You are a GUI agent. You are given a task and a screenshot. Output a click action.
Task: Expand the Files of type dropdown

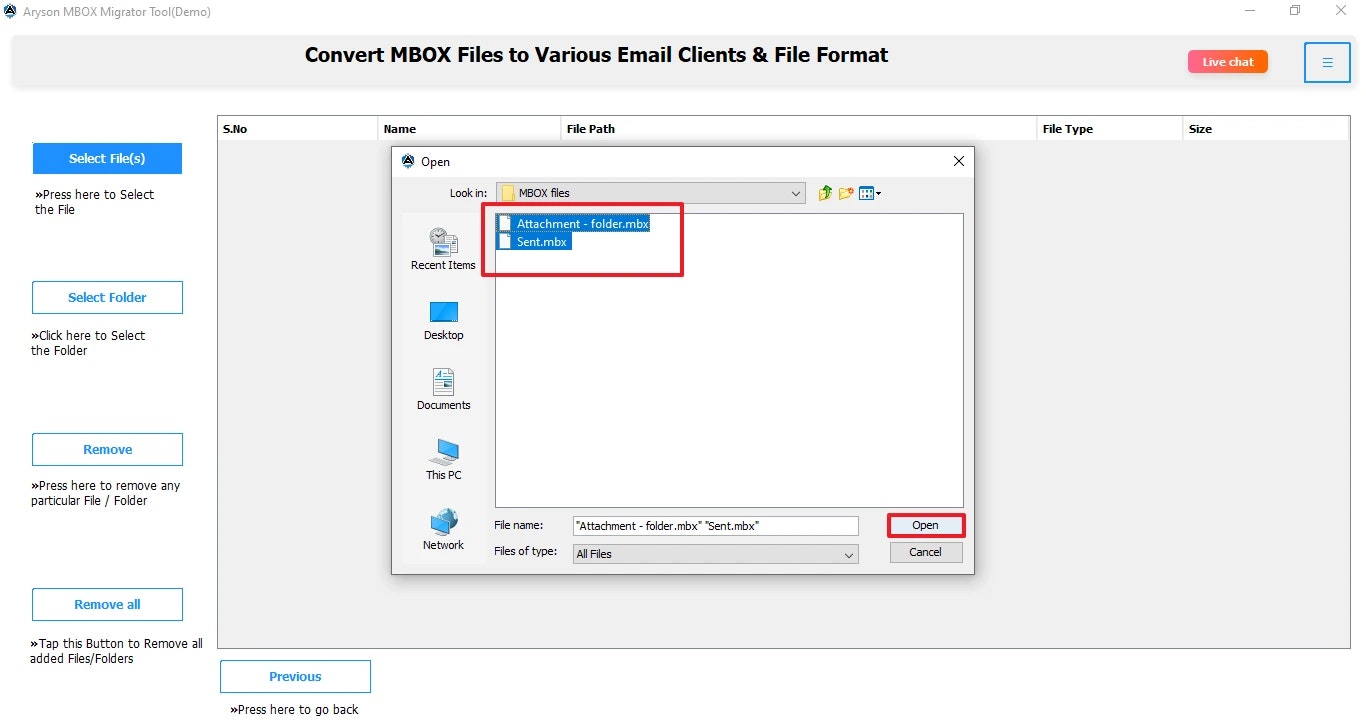click(x=849, y=554)
